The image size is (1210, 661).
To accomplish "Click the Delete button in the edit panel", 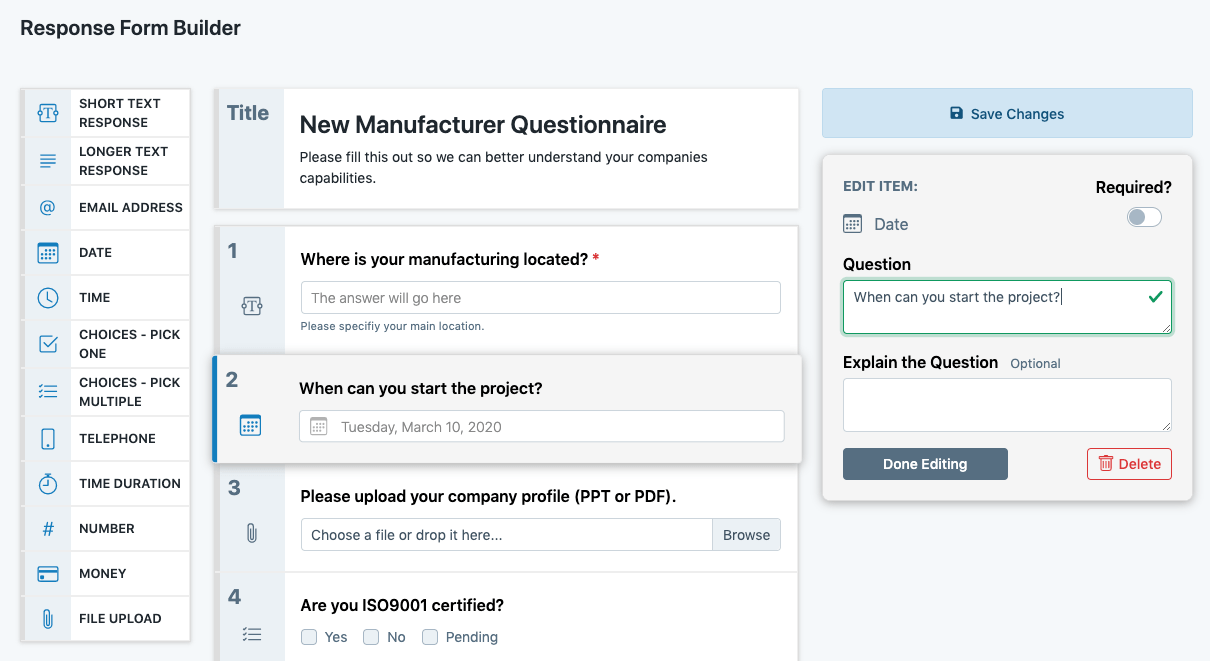I will pyautogui.click(x=1129, y=464).
